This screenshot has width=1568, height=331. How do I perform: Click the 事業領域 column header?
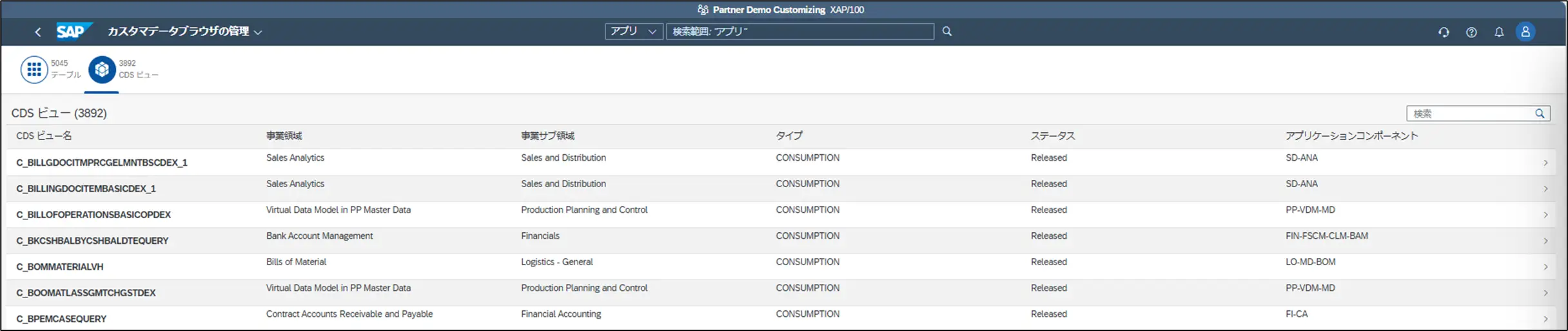click(284, 135)
